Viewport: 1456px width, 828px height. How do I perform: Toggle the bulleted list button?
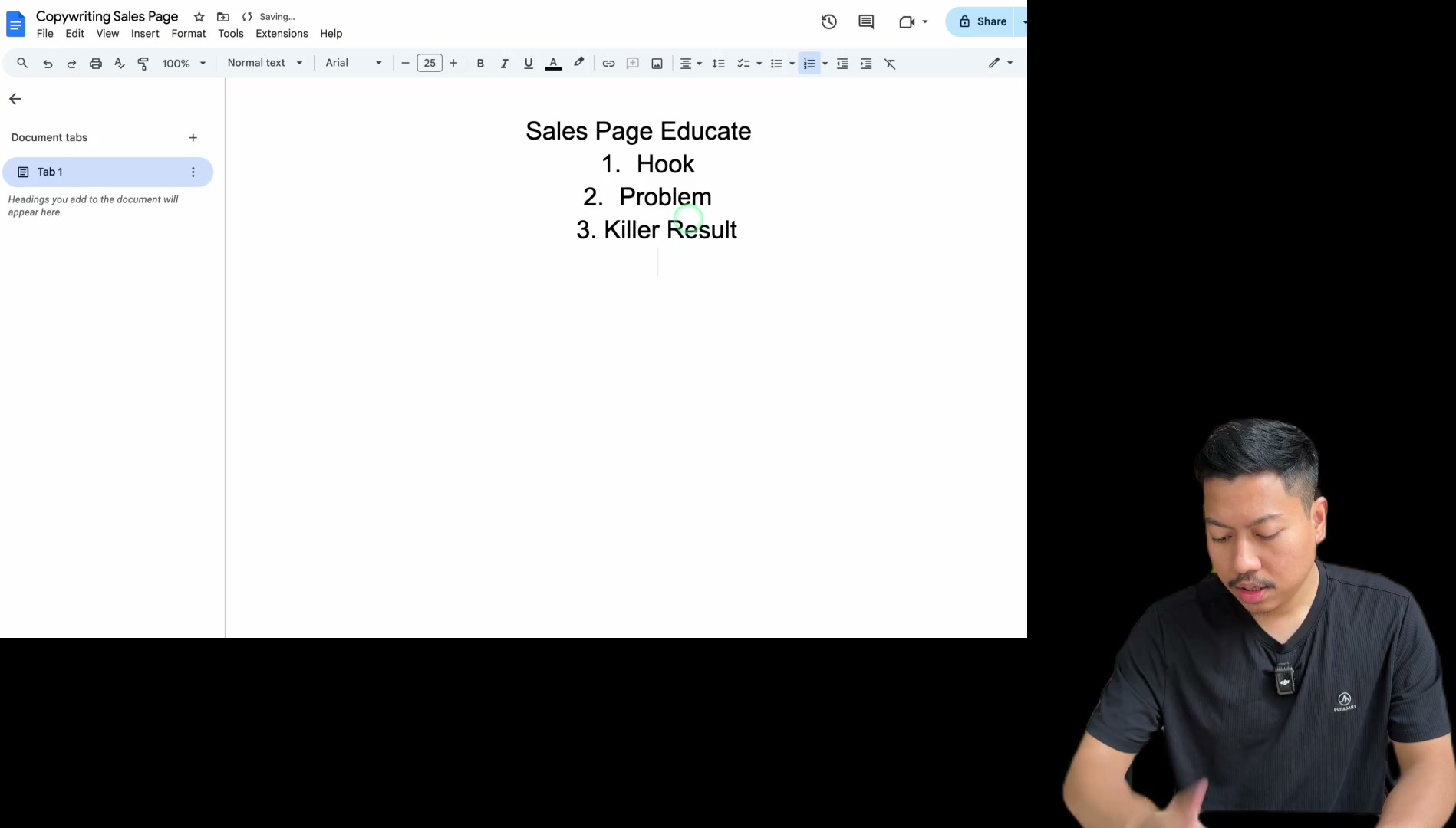coord(776,63)
